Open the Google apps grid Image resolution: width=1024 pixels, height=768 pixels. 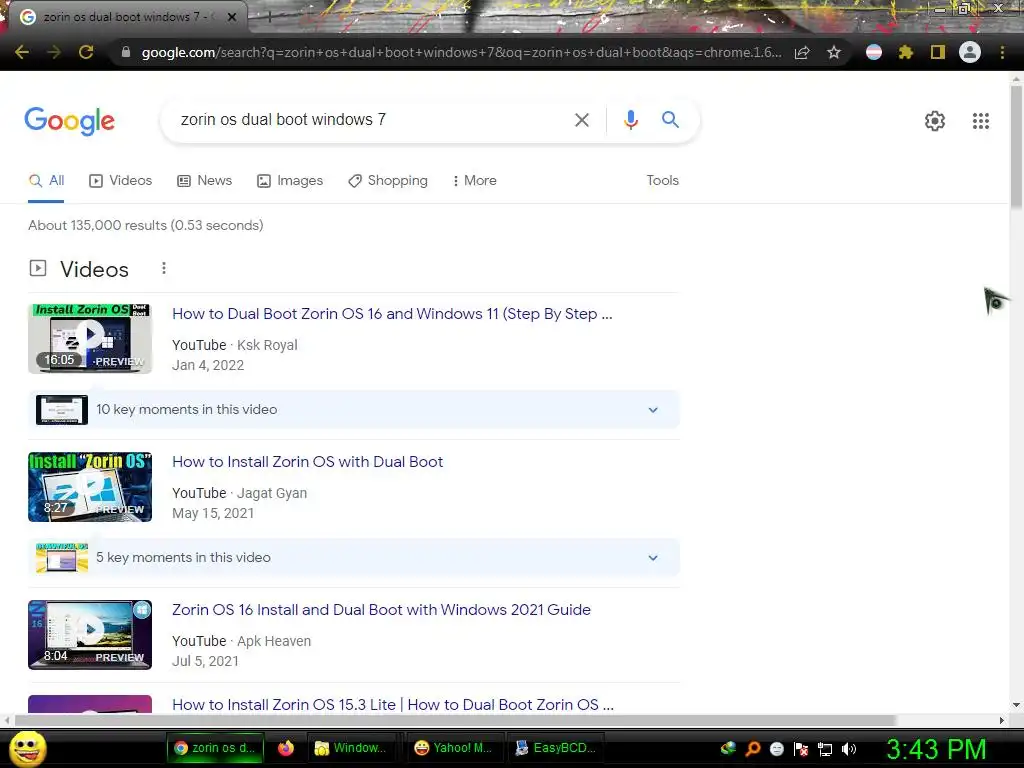click(x=980, y=121)
